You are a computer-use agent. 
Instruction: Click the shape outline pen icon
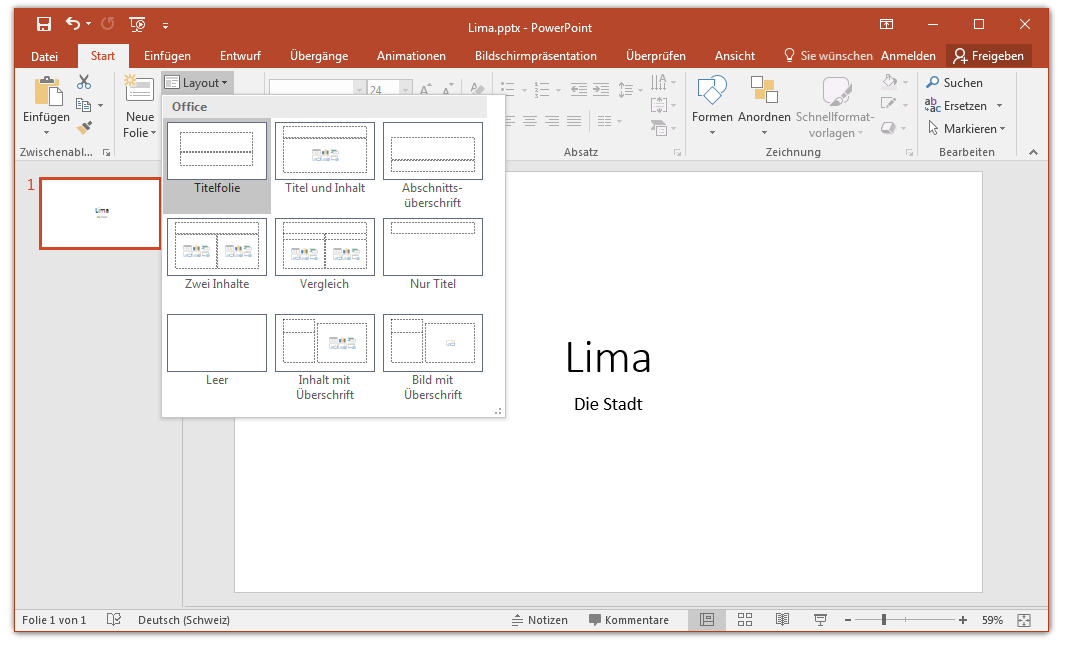[x=889, y=104]
